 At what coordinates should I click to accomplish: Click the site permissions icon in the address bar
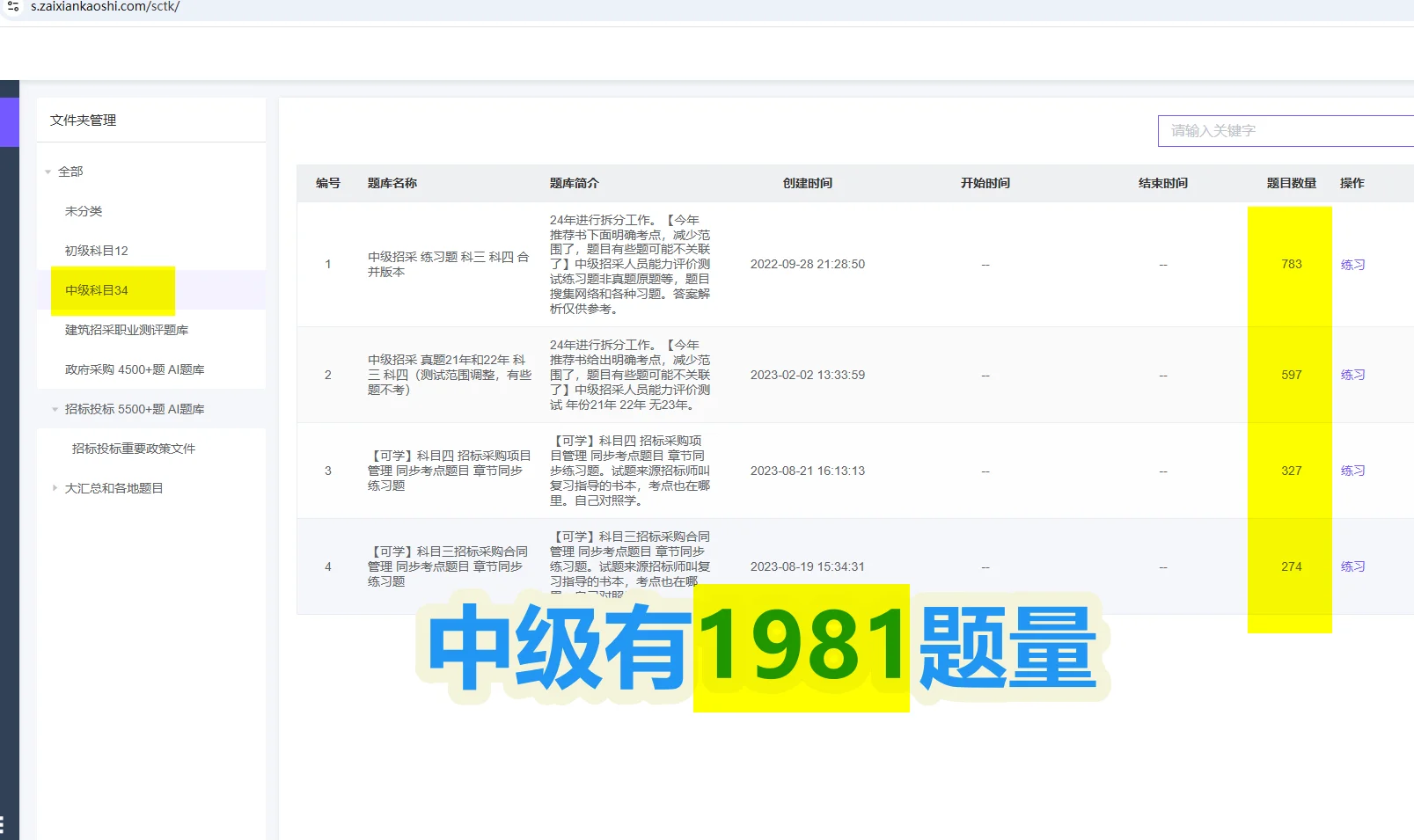[x=12, y=7]
